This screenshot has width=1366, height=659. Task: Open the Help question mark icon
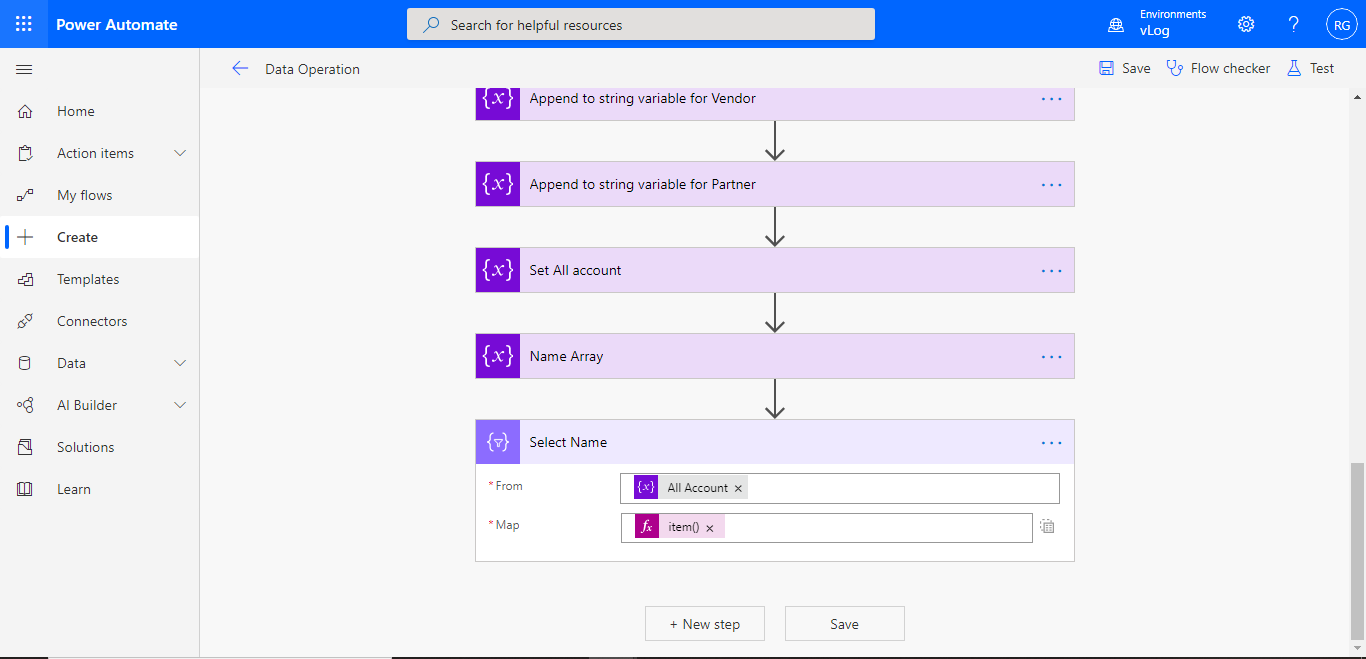pyautogui.click(x=1294, y=24)
